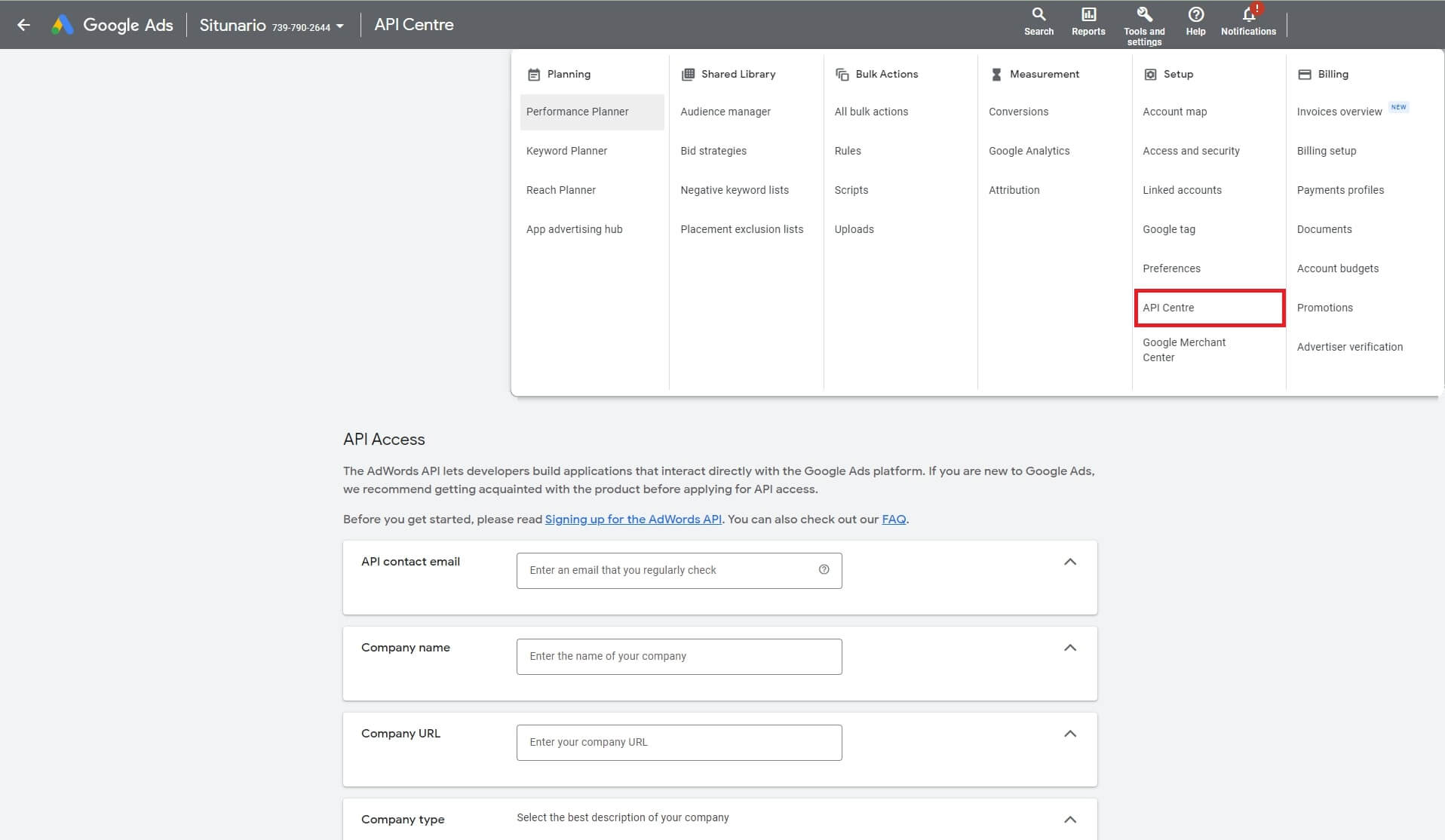Click the API contact email input field
Screen dimensions: 1445x840
(x=679, y=571)
